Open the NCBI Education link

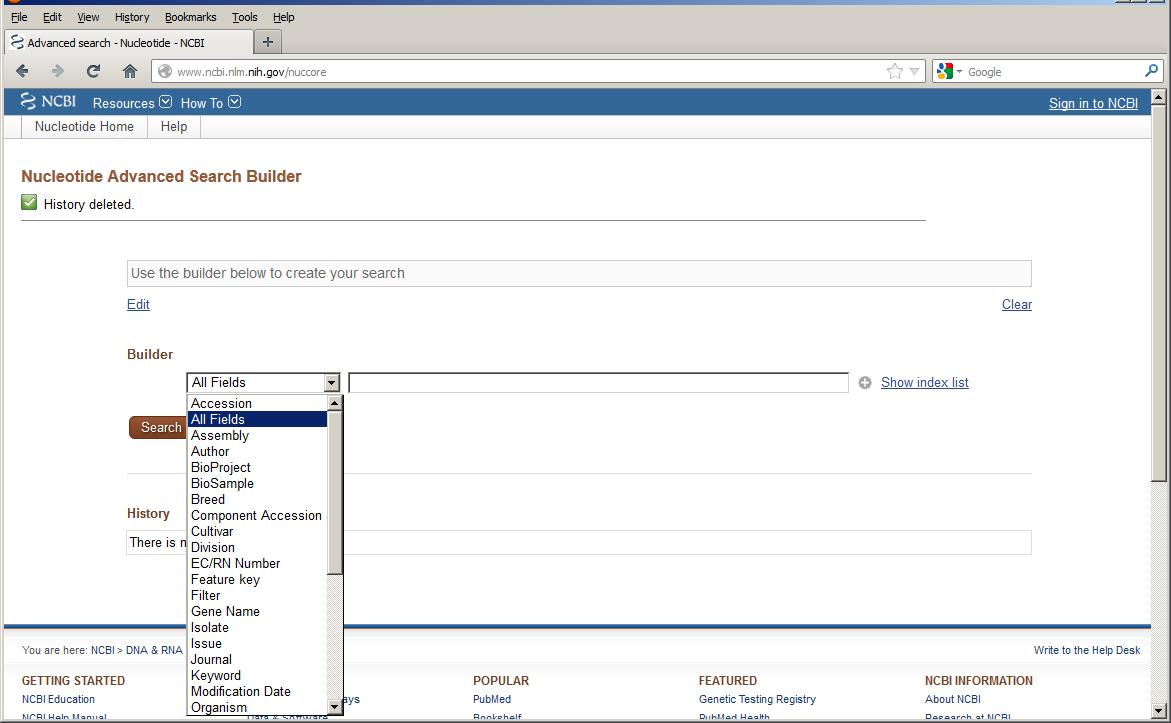click(58, 699)
